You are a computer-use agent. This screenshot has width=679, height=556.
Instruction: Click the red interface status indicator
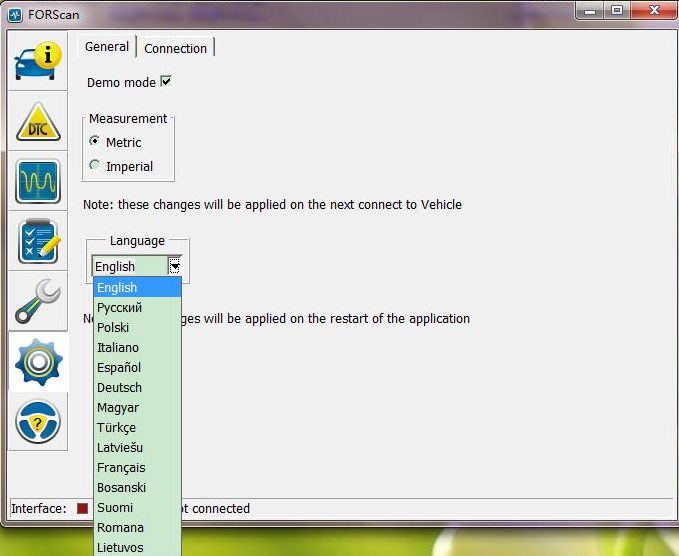(82, 508)
